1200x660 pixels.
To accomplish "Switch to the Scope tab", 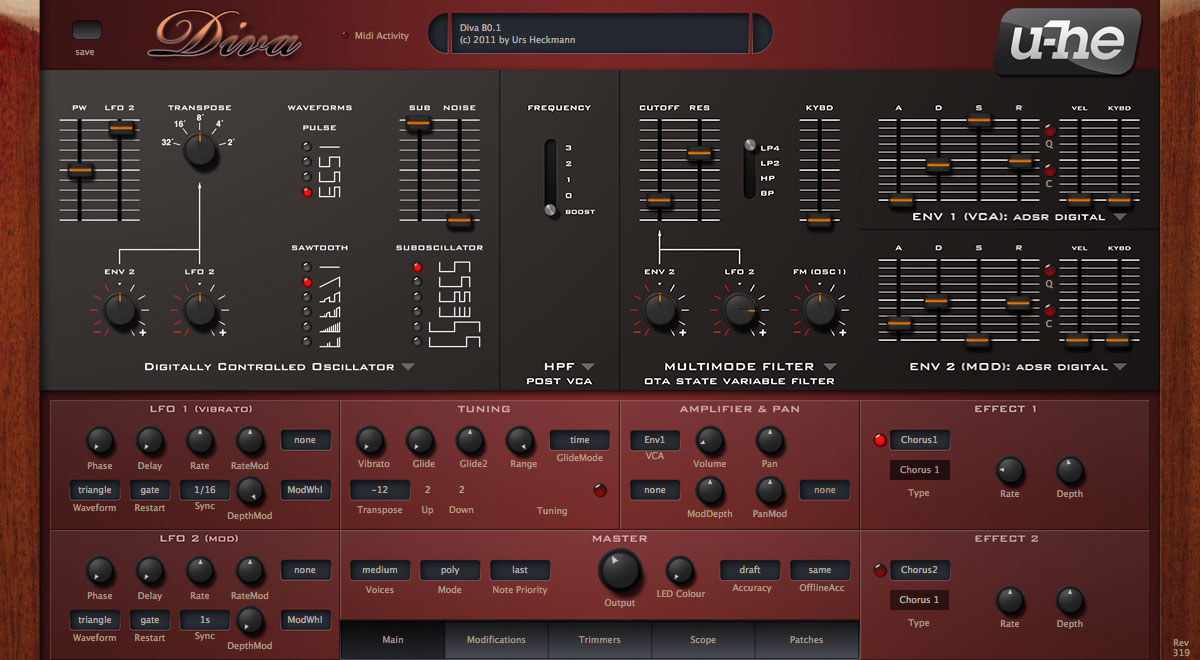I will click(703, 640).
